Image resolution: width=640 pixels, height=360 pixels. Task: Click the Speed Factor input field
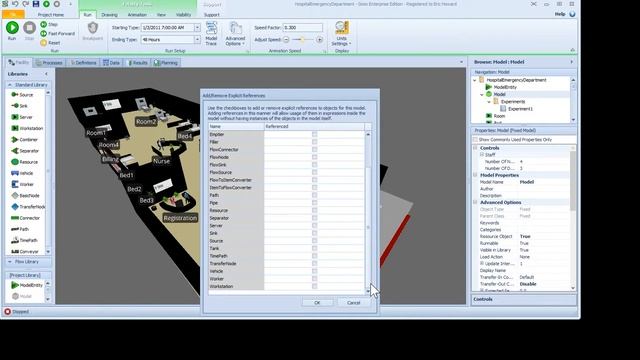(302, 28)
